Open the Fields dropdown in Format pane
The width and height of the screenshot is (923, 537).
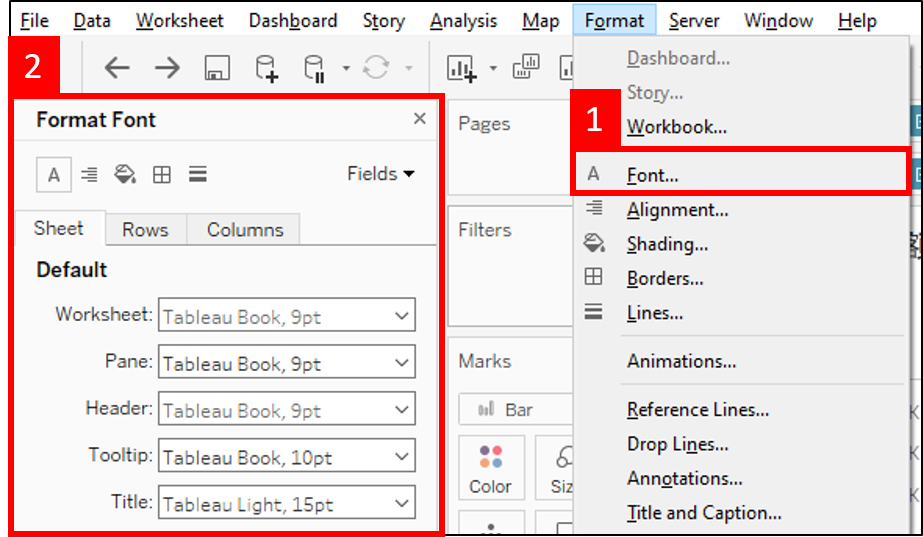[381, 174]
